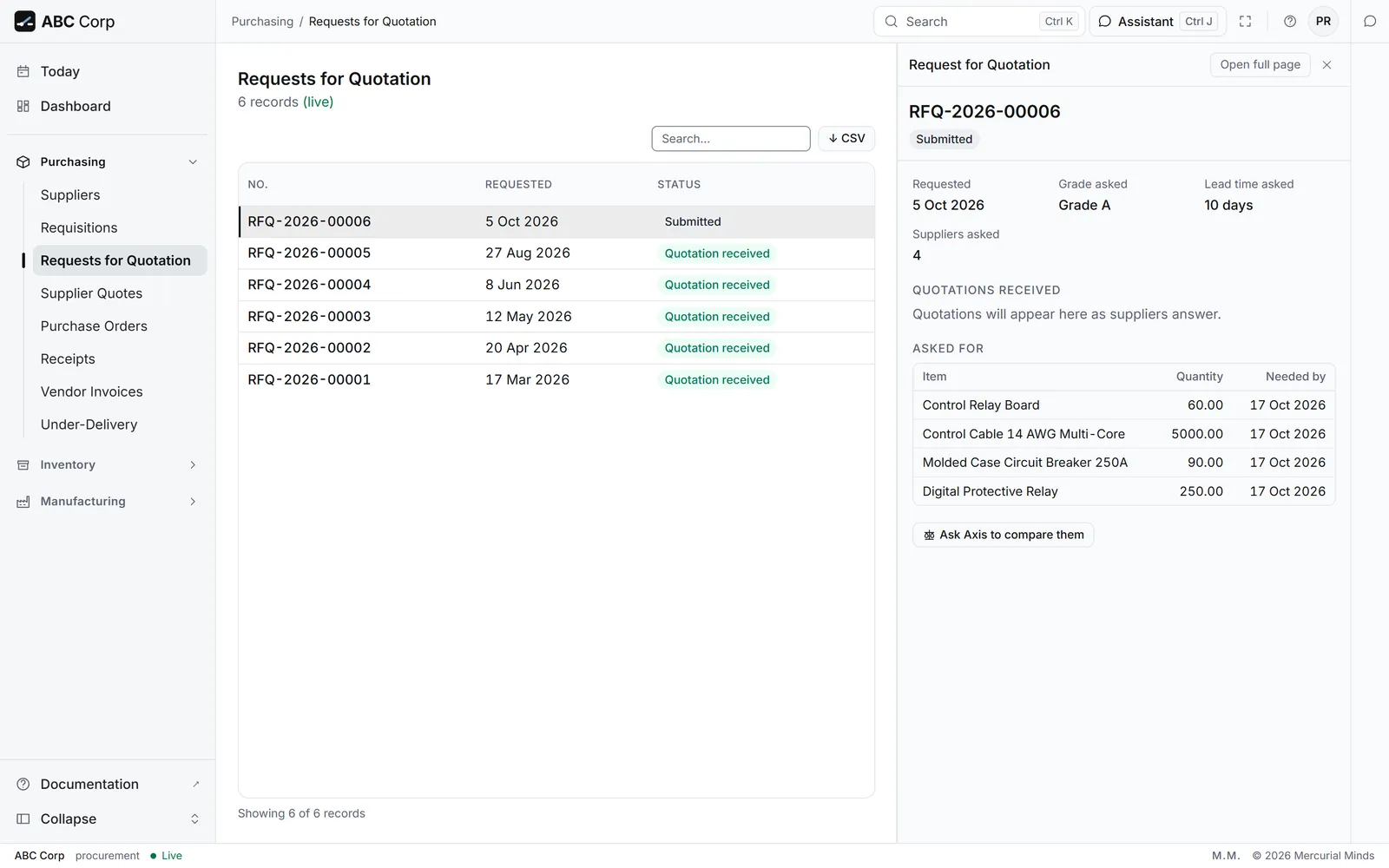Select row RFQ-2026-00004
Viewport: 1389px width, 868px height.
click(556, 285)
